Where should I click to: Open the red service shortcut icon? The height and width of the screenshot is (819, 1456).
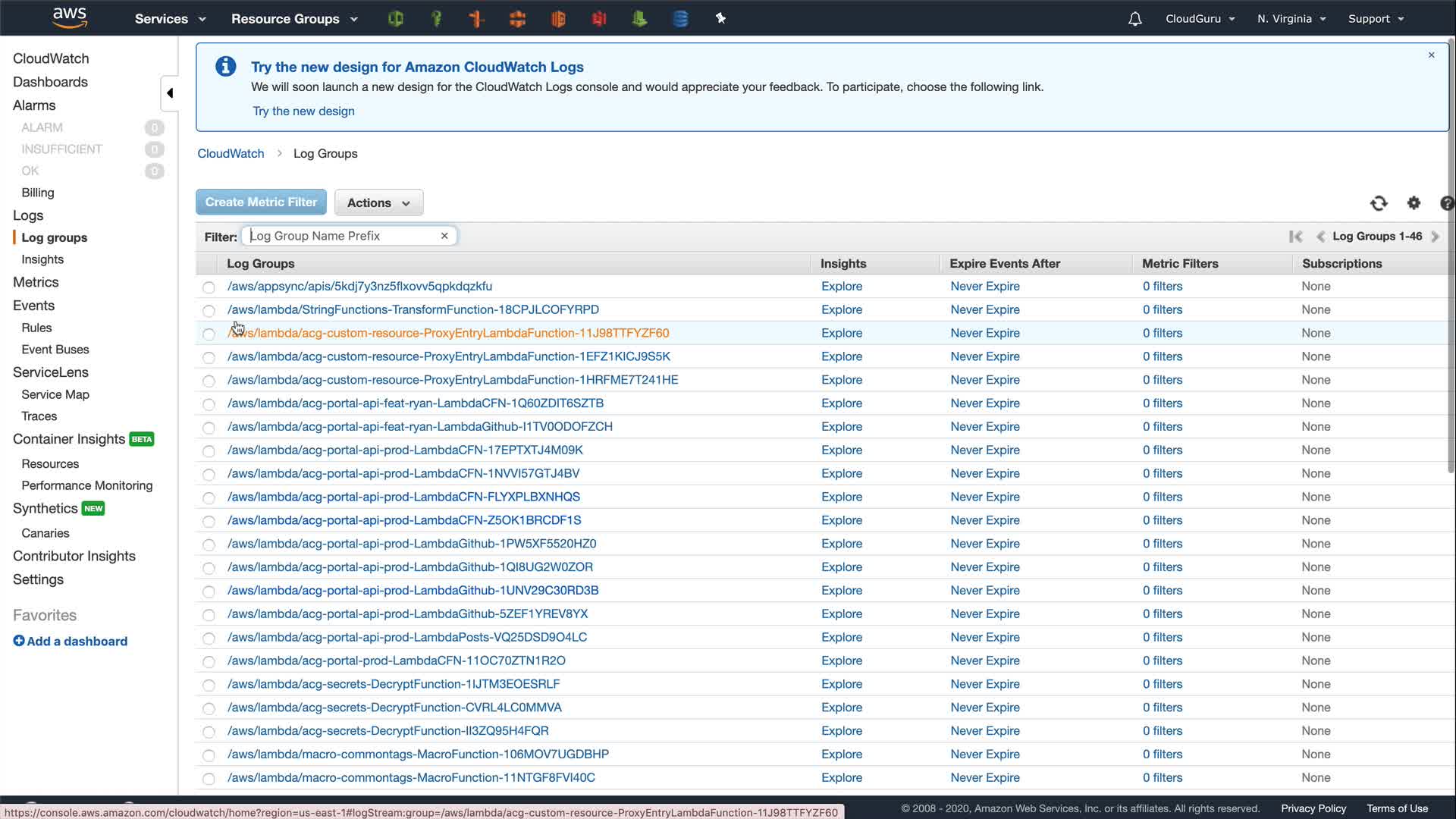tap(599, 19)
